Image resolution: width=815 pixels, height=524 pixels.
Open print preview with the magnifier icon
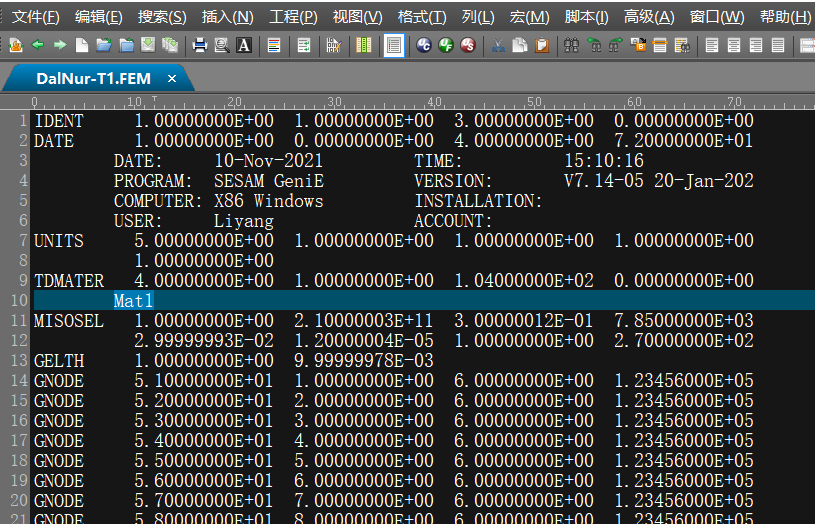(x=222, y=46)
